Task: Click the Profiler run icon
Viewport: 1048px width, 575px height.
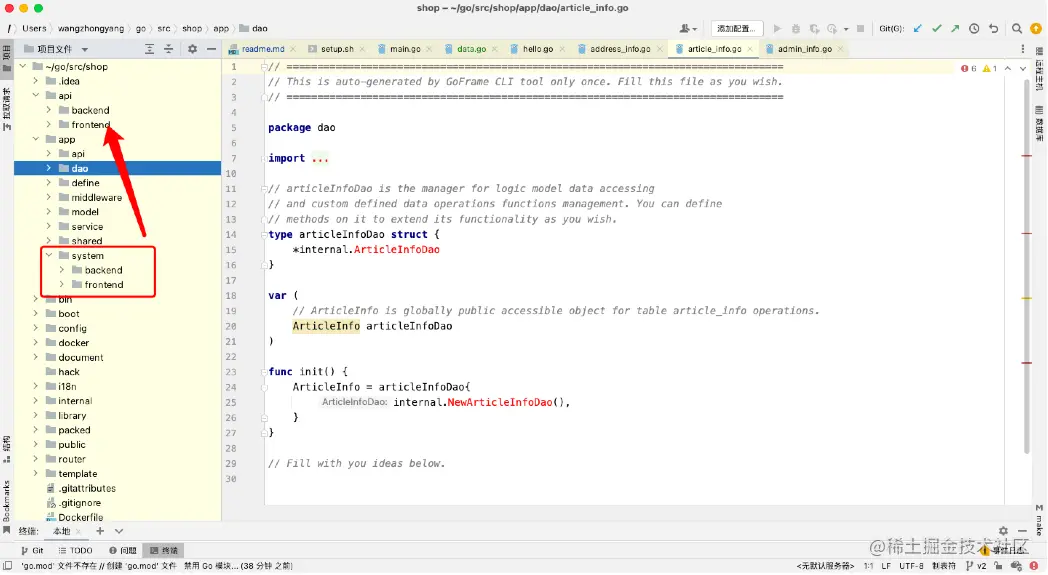Action: [x=832, y=29]
